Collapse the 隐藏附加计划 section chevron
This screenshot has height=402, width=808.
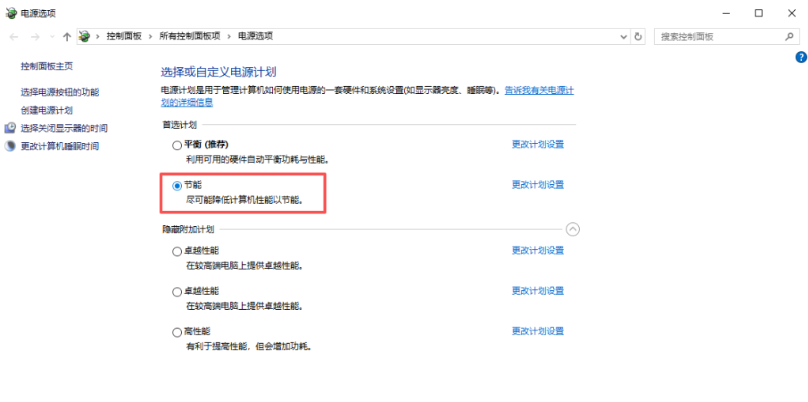click(572, 229)
